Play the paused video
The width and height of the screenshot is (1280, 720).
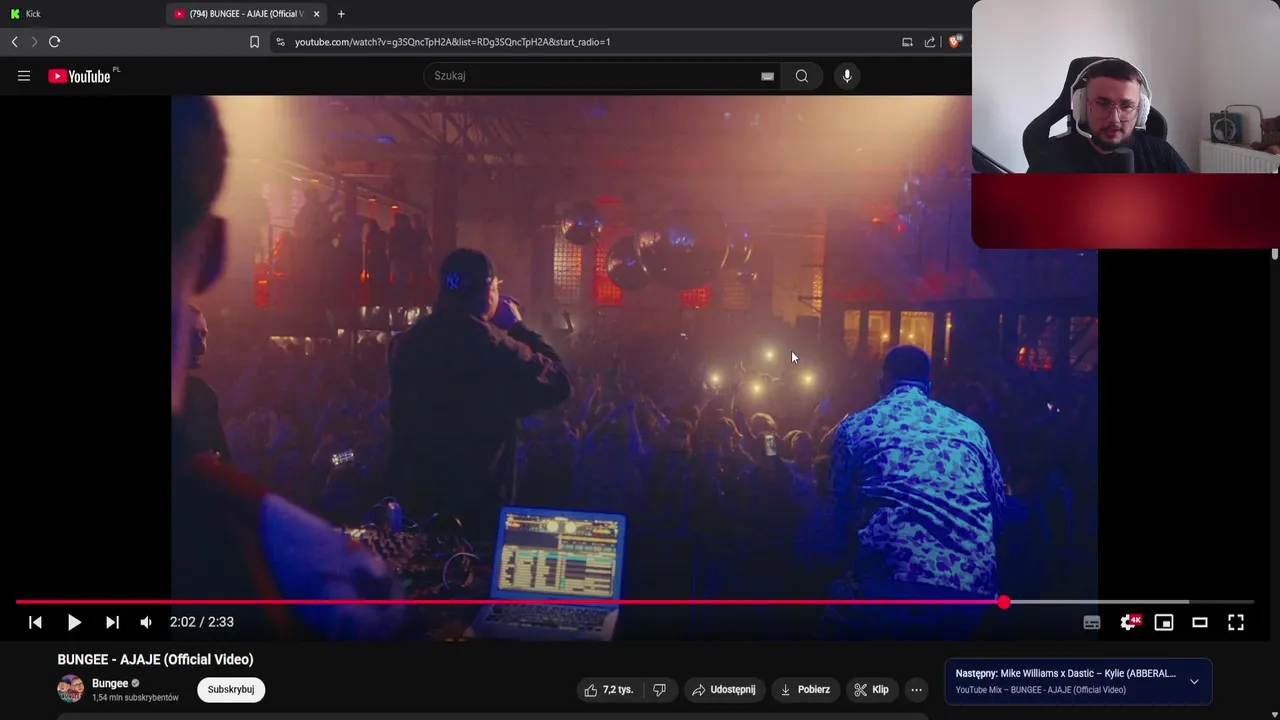[74, 622]
